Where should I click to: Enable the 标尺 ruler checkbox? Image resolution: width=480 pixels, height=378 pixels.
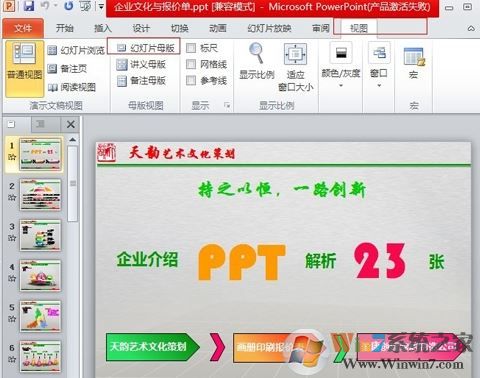(x=191, y=48)
